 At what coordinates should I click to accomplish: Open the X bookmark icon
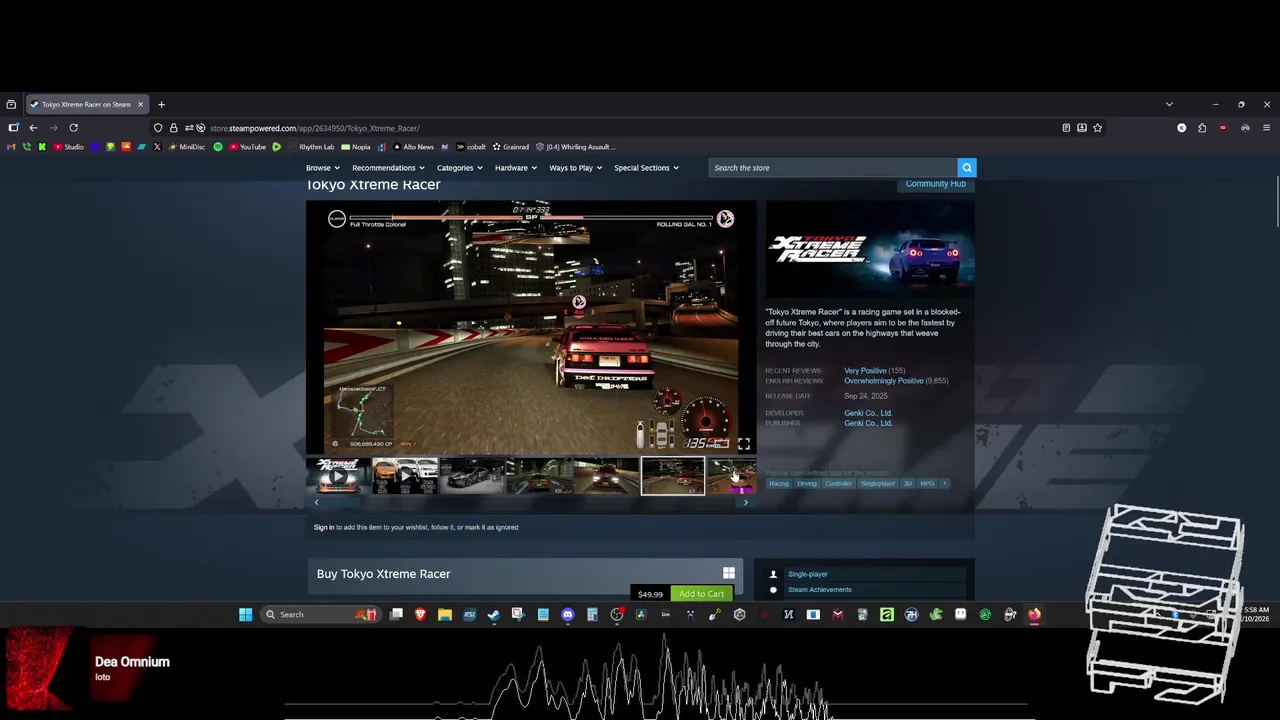point(157,147)
